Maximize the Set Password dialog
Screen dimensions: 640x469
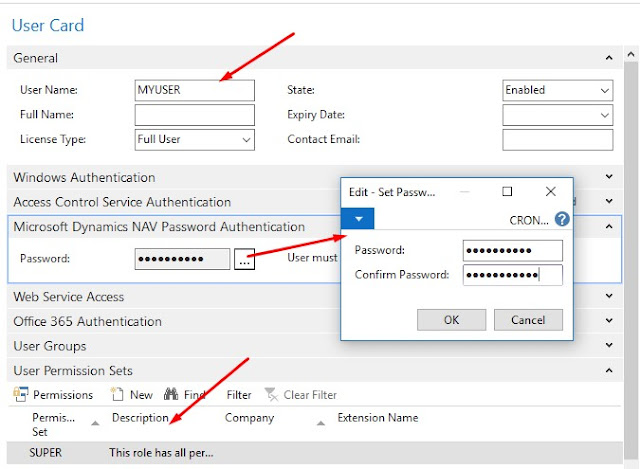tap(507, 191)
